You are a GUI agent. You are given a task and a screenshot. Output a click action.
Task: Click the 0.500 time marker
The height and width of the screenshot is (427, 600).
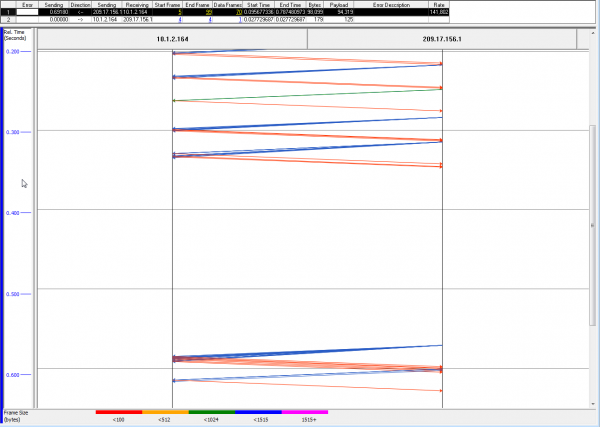[x=13, y=294]
